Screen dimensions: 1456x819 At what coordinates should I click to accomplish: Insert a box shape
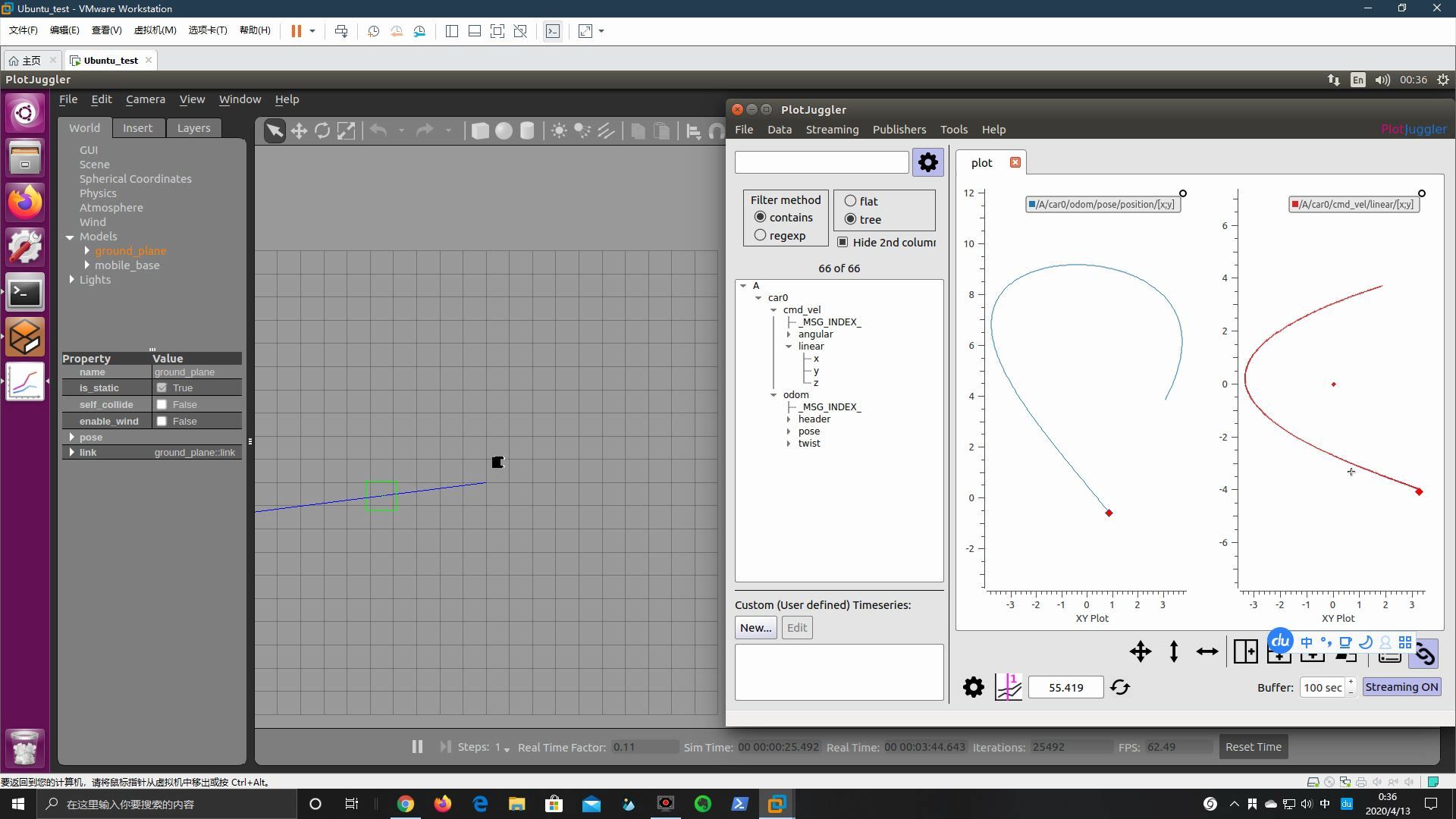479,130
